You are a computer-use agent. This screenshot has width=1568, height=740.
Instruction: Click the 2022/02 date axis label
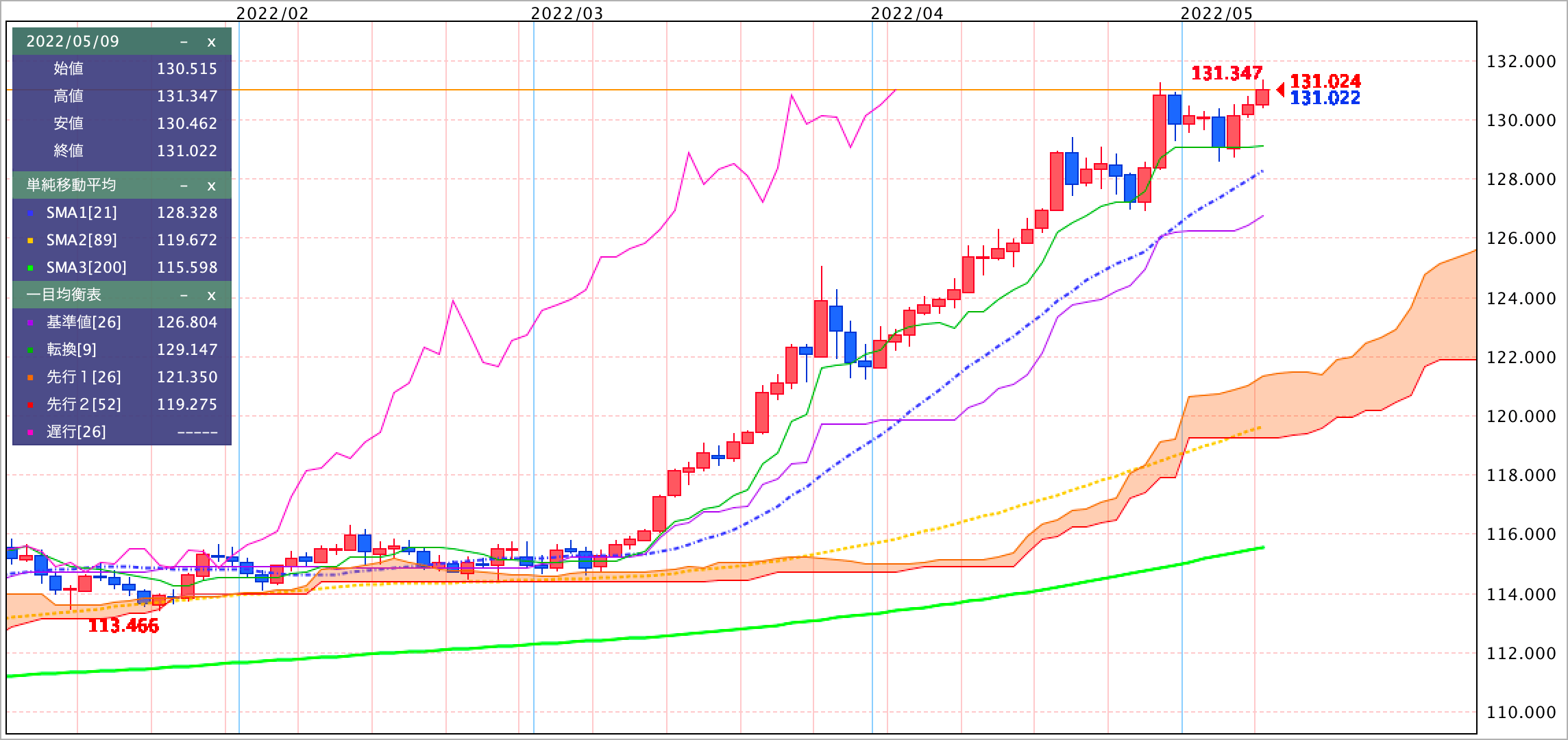(272, 13)
